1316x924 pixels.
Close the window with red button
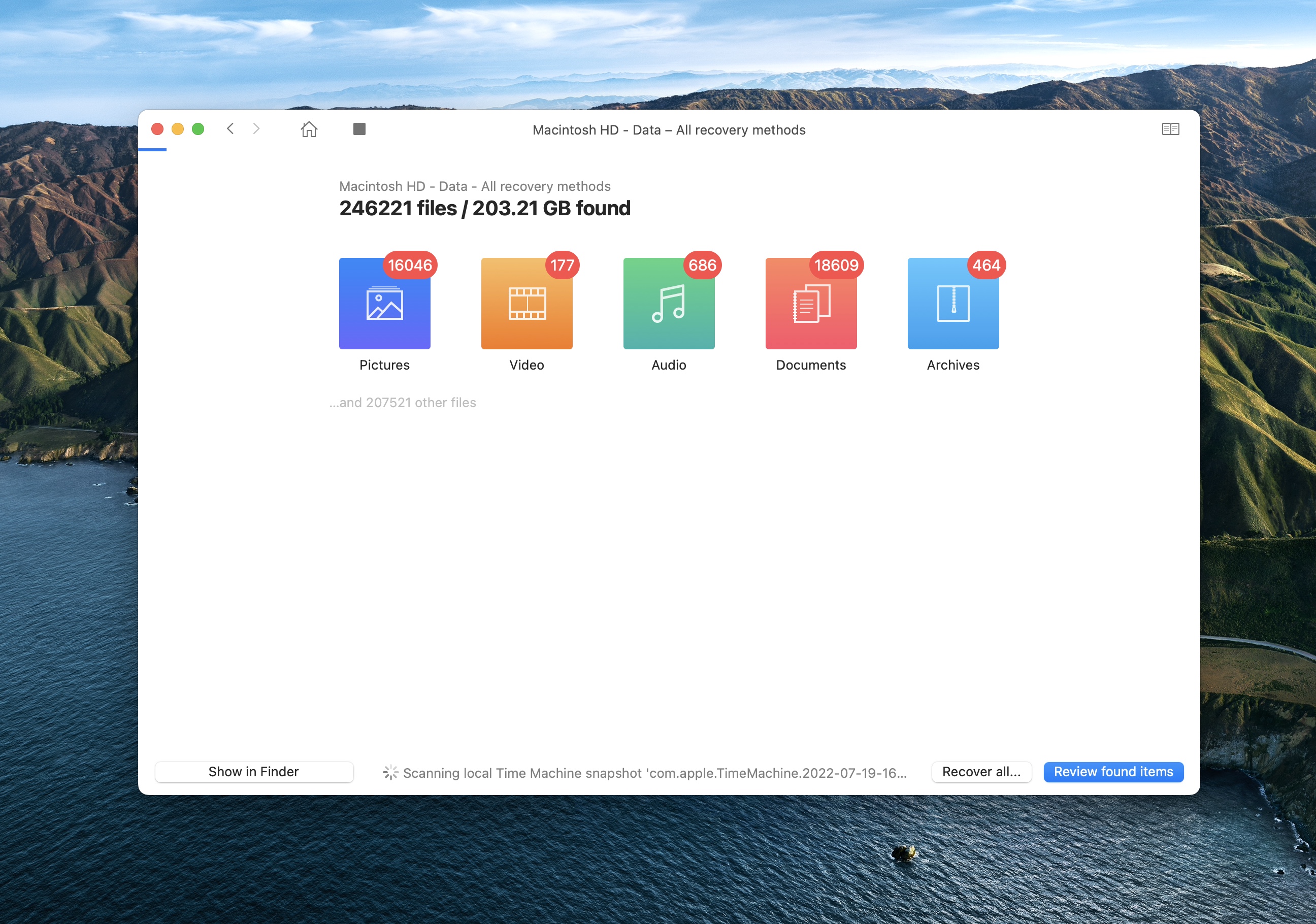pyautogui.click(x=157, y=129)
